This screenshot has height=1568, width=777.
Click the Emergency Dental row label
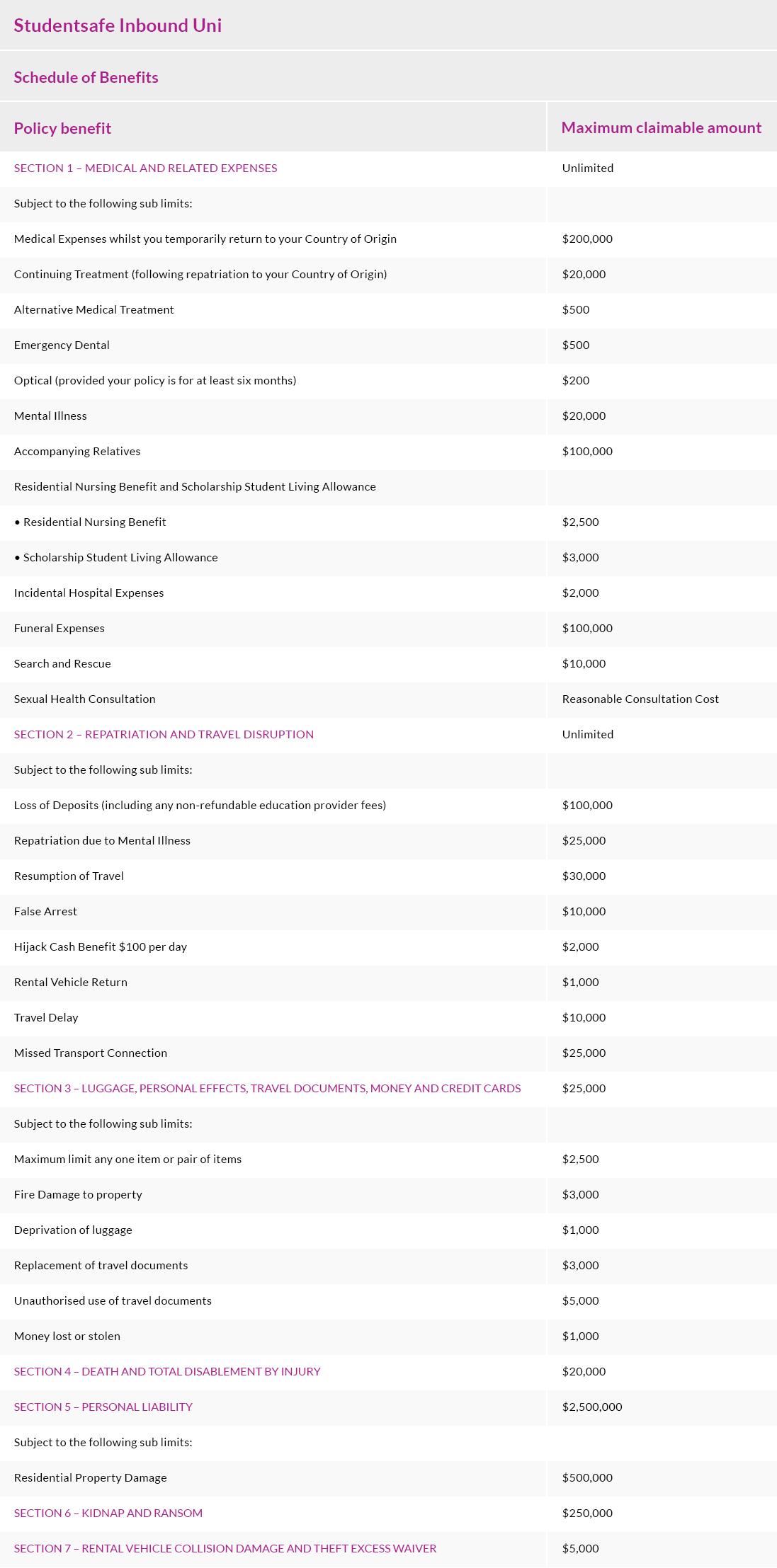pos(62,345)
